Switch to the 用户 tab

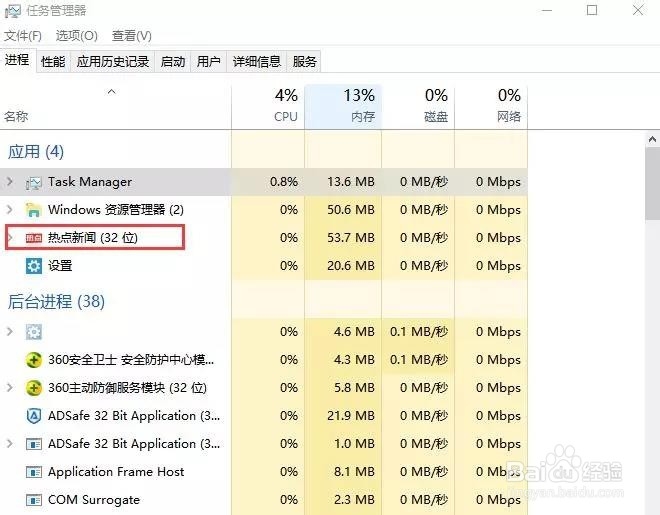(x=209, y=62)
